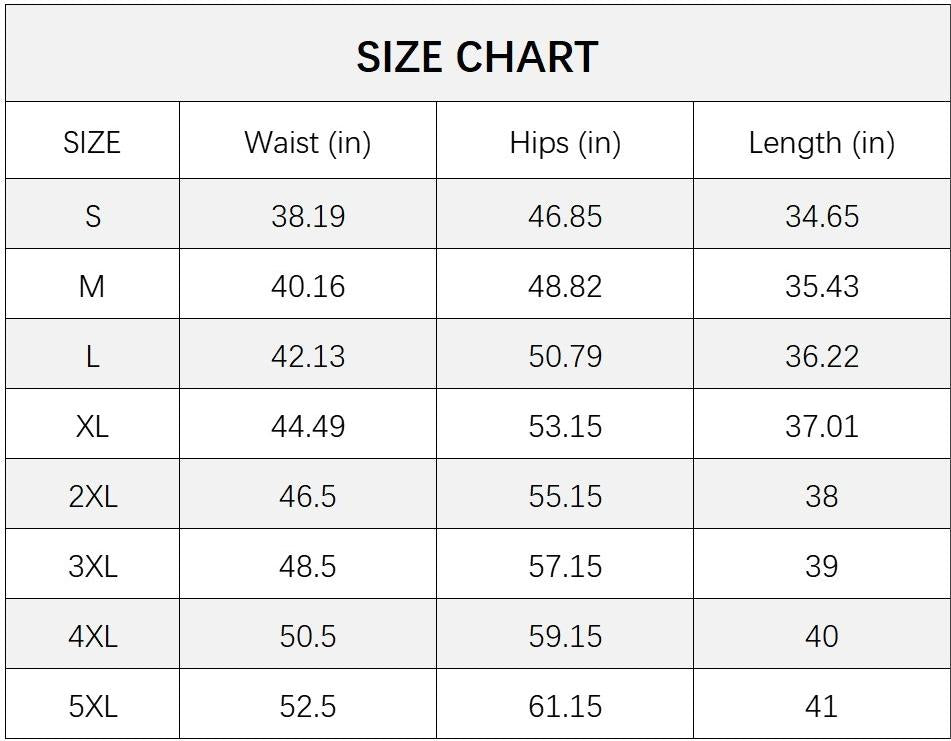The width and height of the screenshot is (951, 741).
Task: Select the Length (in) column header
Action: pyautogui.click(x=822, y=143)
